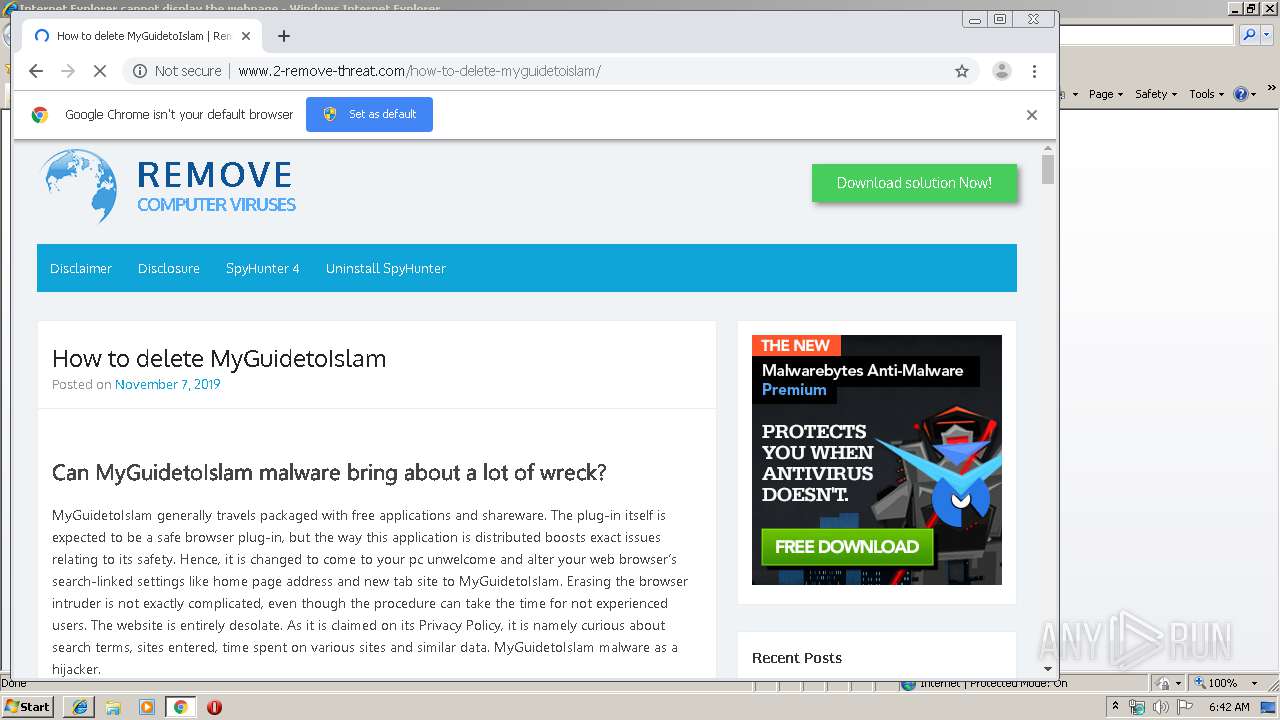1280x720 pixels.
Task: Restore the Internet Explorer window size
Action: [x=1250, y=8]
